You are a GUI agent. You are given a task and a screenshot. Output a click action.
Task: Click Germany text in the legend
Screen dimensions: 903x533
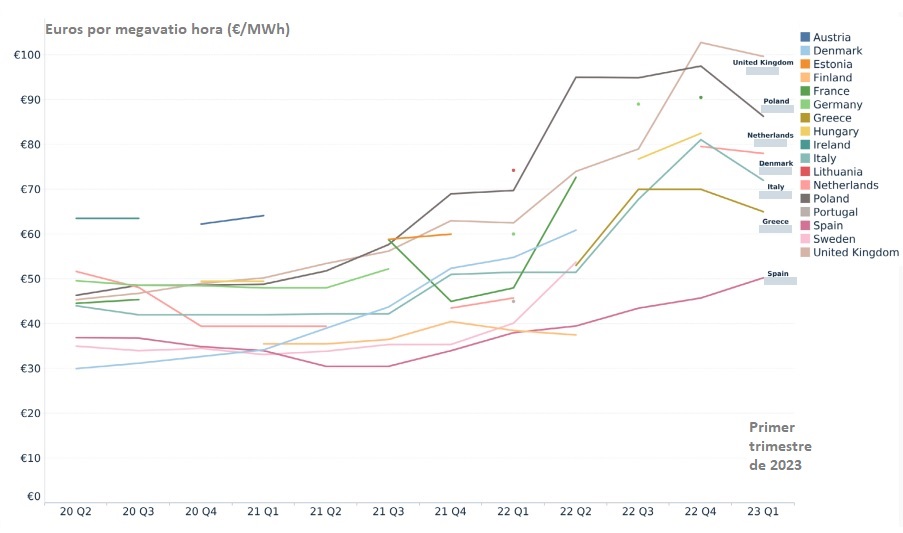pyautogui.click(x=838, y=105)
